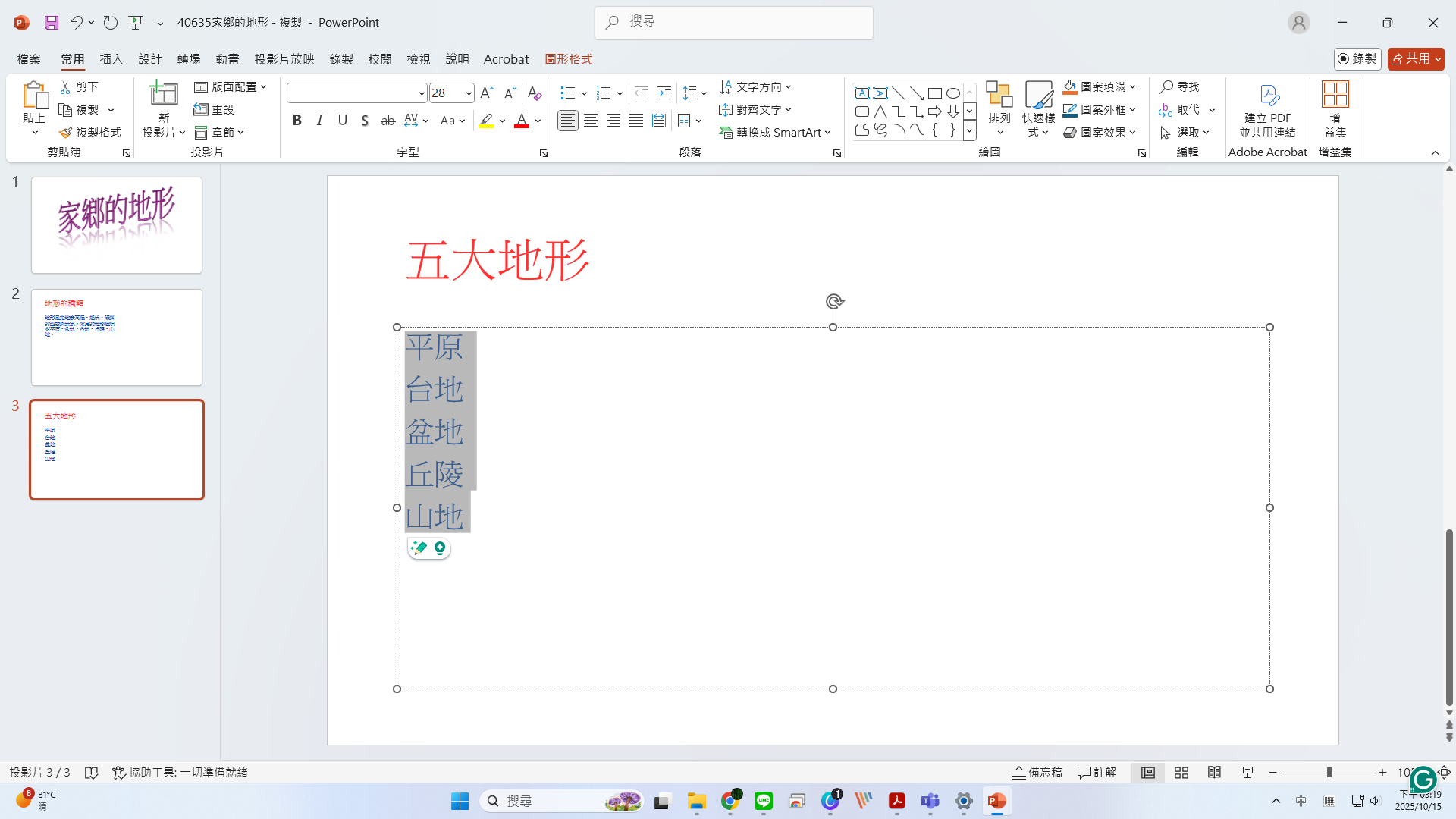Click the rotate handle above the text box
Screen dimensions: 1456x819
pos(833,301)
